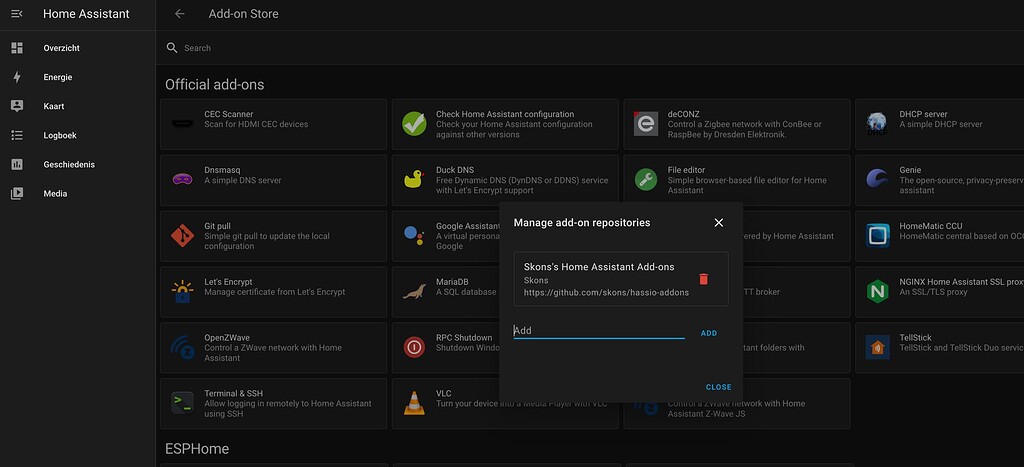Click the Dnsmasq add-on title

point(222,170)
